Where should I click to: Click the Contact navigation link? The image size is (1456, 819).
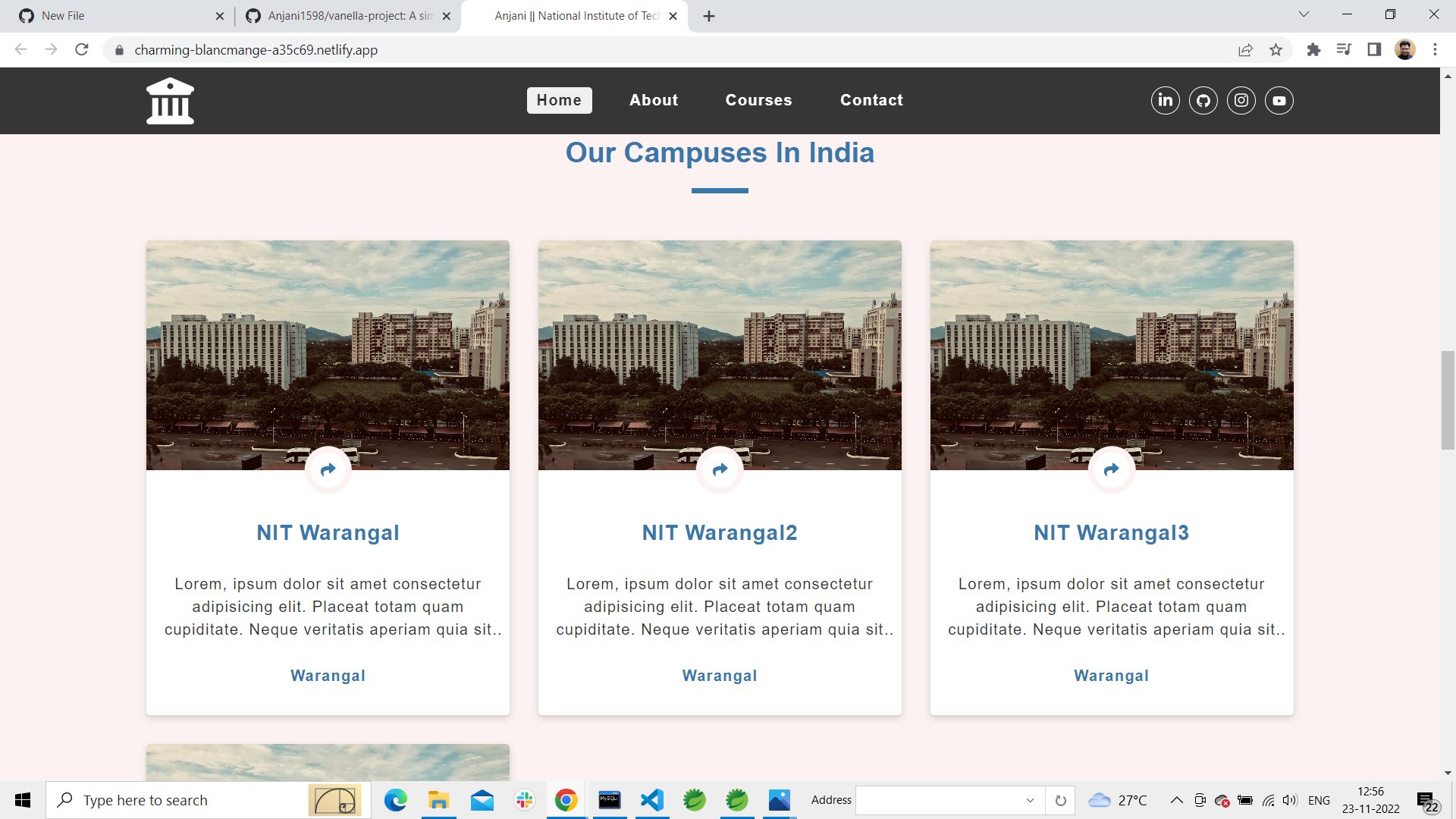pos(871,100)
